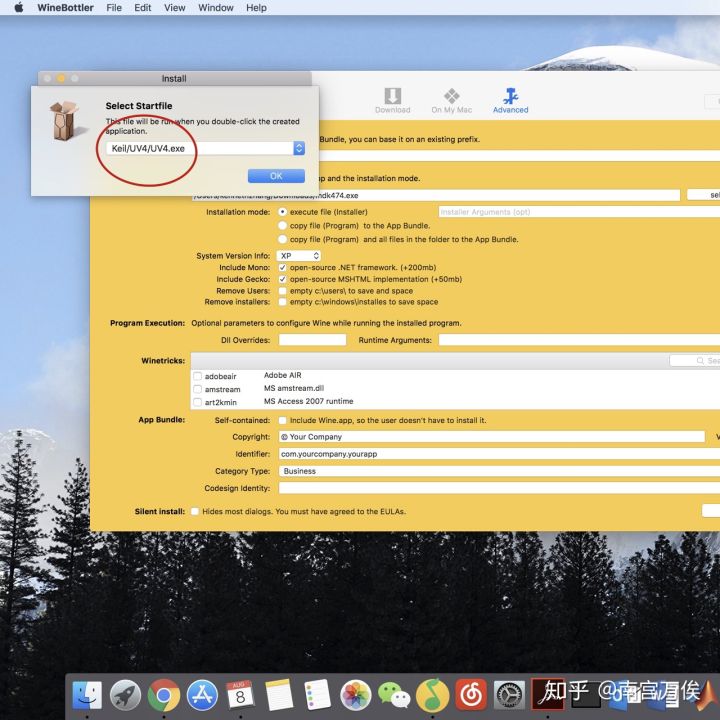Image resolution: width=720 pixels, height=720 pixels.
Task: Tick the art2kmin winetricks checkbox
Action: coord(197,402)
